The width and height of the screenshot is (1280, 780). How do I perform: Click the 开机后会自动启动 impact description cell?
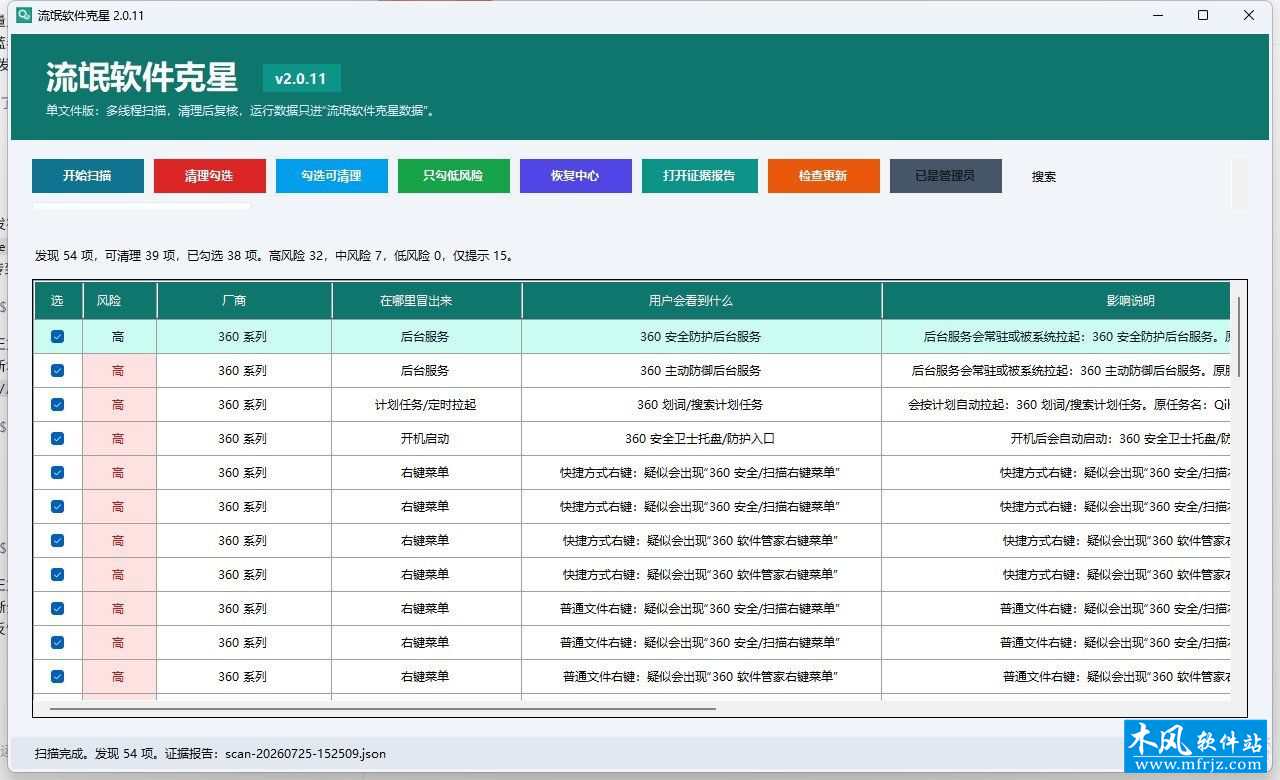[x=1056, y=439]
